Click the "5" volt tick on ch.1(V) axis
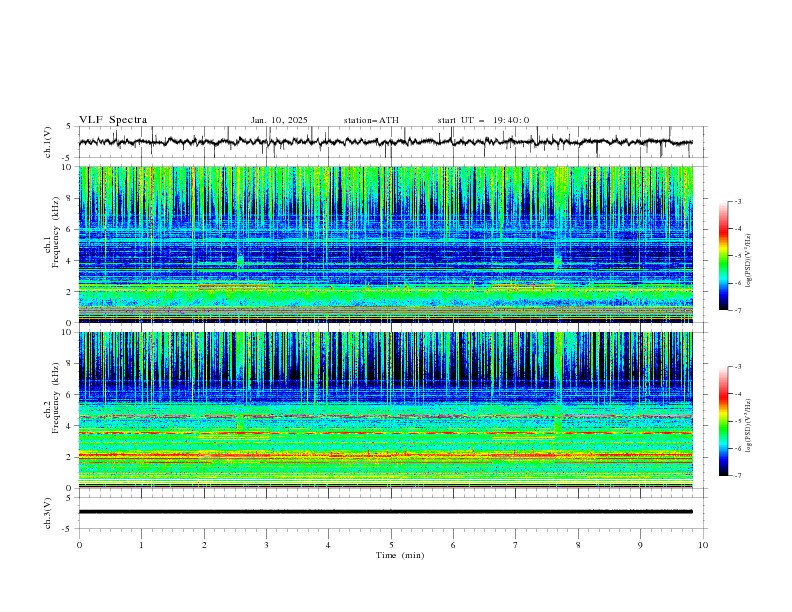Viewport: 792px width, 612px height. pyautogui.click(x=69, y=127)
